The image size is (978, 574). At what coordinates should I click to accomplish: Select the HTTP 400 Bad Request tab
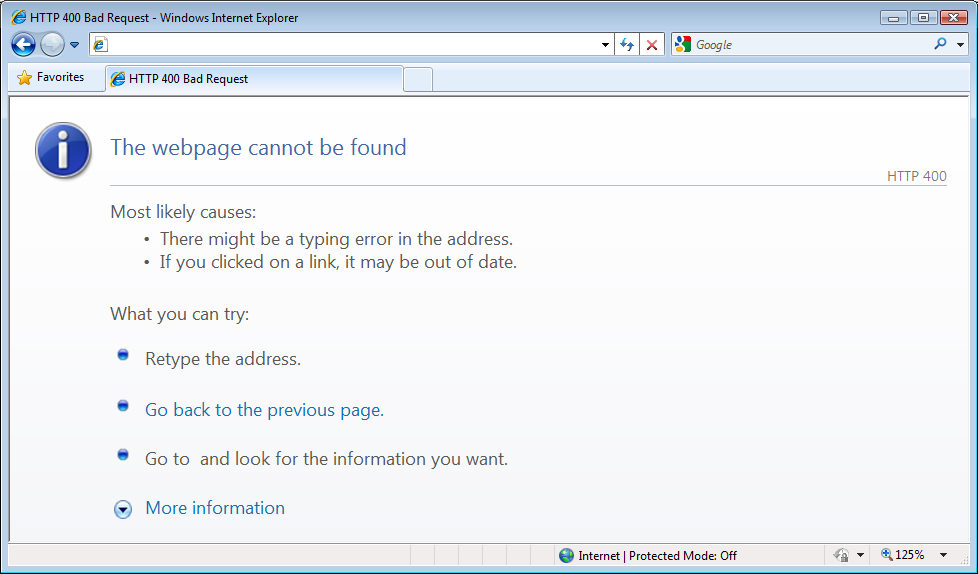click(x=254, y=79)
